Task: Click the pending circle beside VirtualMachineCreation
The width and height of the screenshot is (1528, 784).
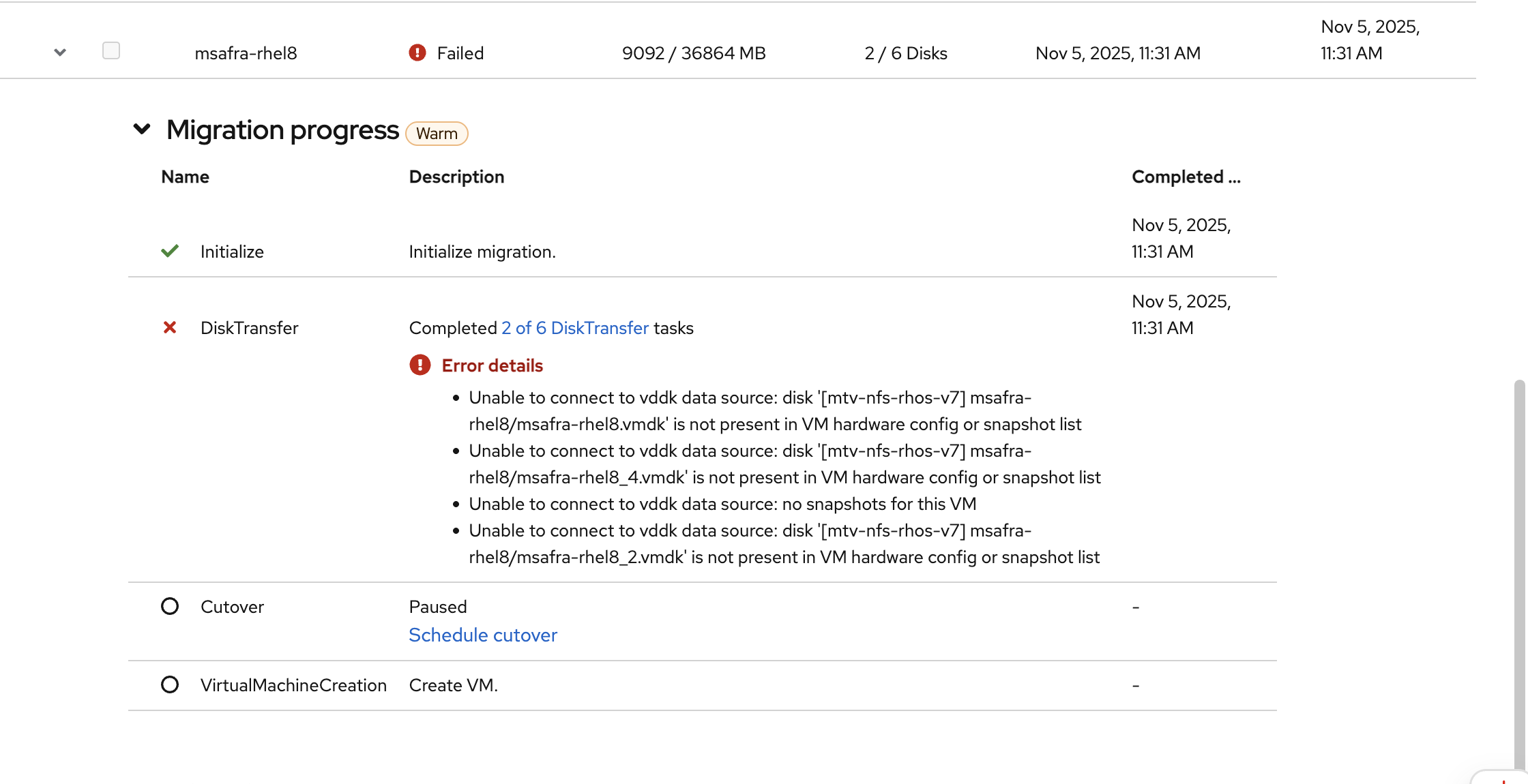Action: (x=170, y=684)
